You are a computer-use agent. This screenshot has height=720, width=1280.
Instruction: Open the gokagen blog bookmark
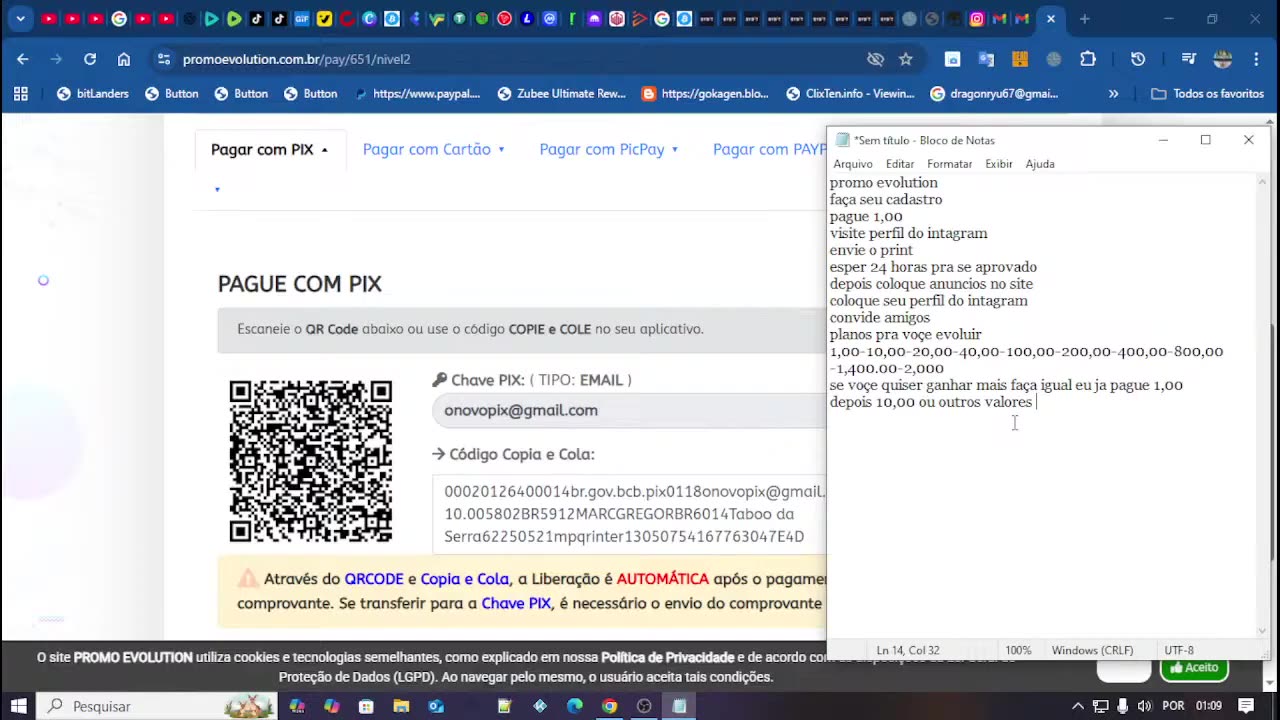pos(705,94)
